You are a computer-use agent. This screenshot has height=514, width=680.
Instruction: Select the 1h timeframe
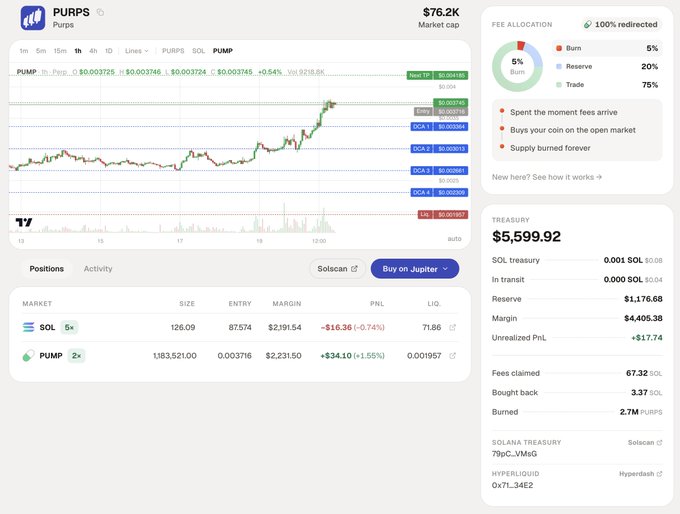[78, 51]
